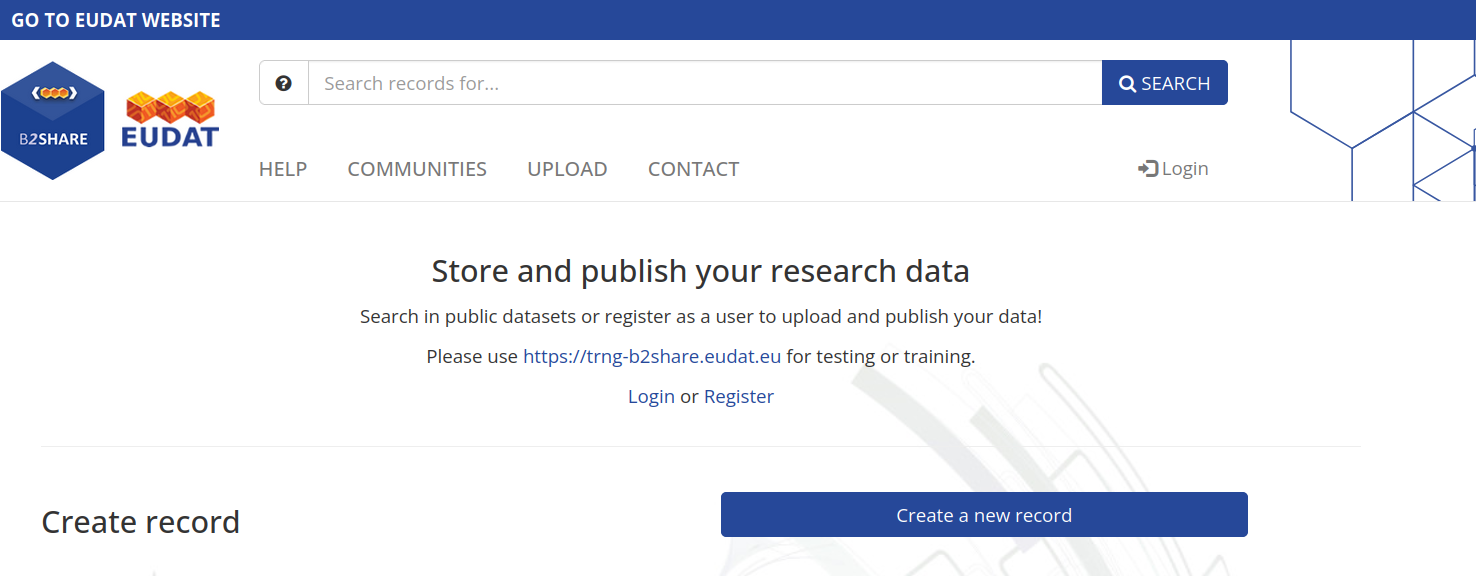
Task: Click the Login link above Register
Action: (x=651, y=396)
